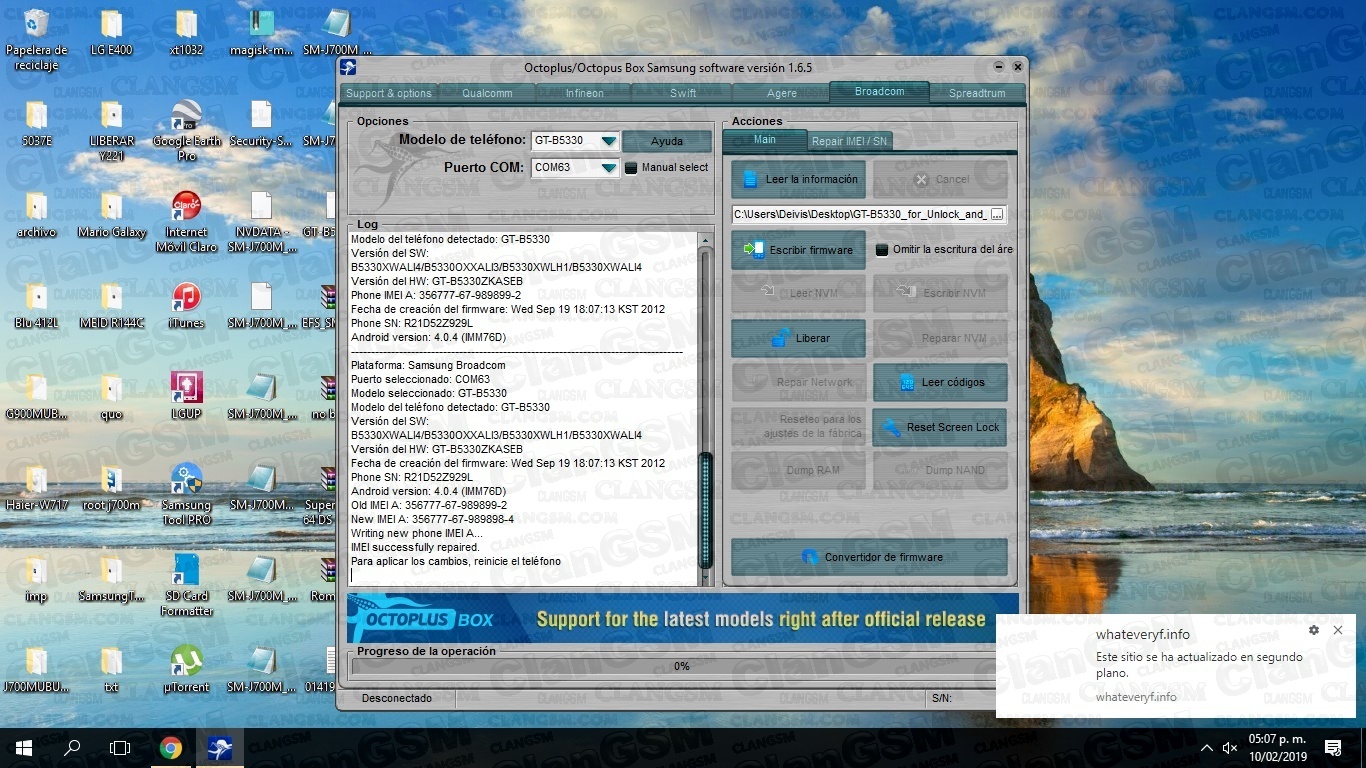Click the Leer códigos button
Image resolution: width=1366 pixels, height=768 pixels.
(x=939, y=382)
